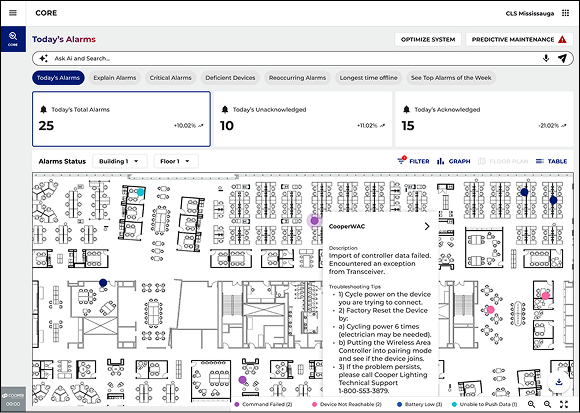This screenshot has width=580, height=413.
Task: Select the Longest time offline chip
Action: 368,78
